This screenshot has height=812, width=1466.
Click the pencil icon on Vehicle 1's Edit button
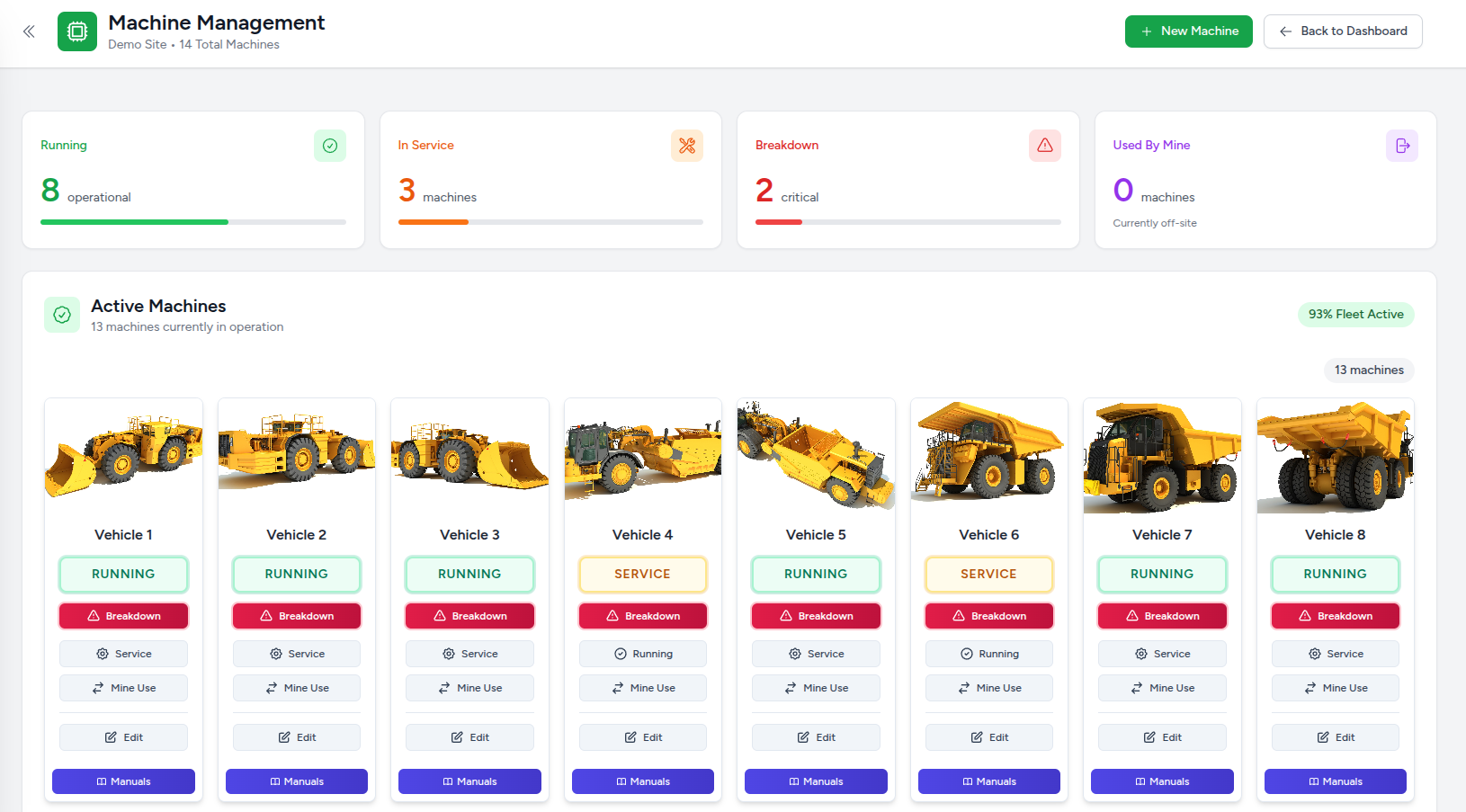(x=110, y=736)
